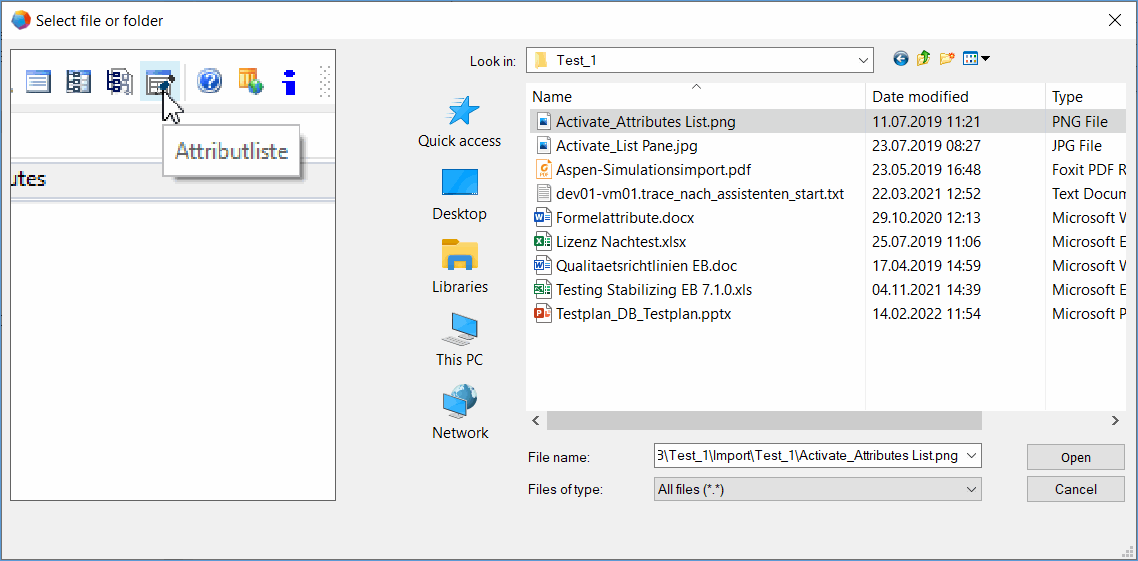Go up one folder level
This screenshot has width=1138, height=561.
[x=923, y=60]
